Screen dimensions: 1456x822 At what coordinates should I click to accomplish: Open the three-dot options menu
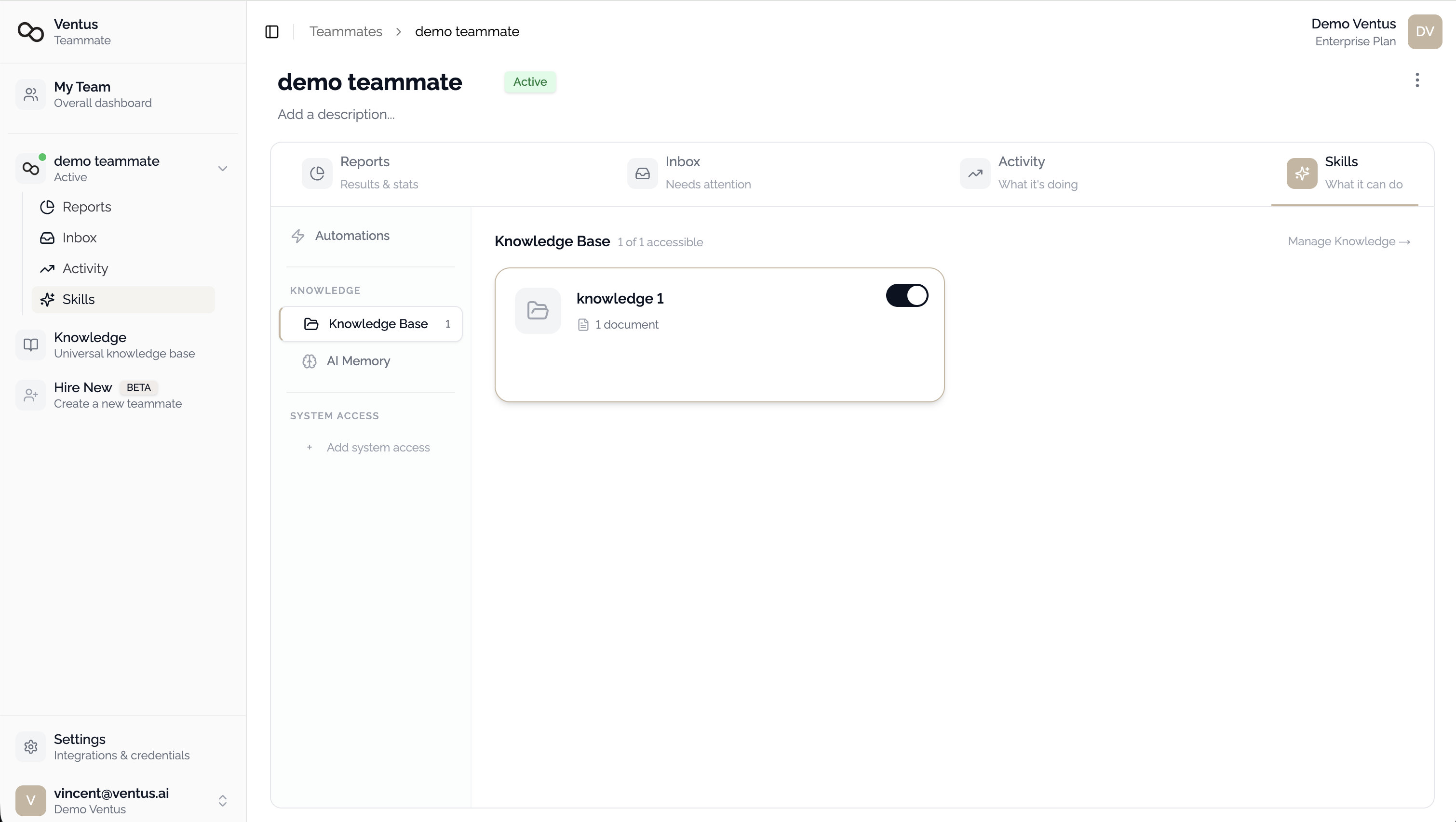(x=1417, y=80)
